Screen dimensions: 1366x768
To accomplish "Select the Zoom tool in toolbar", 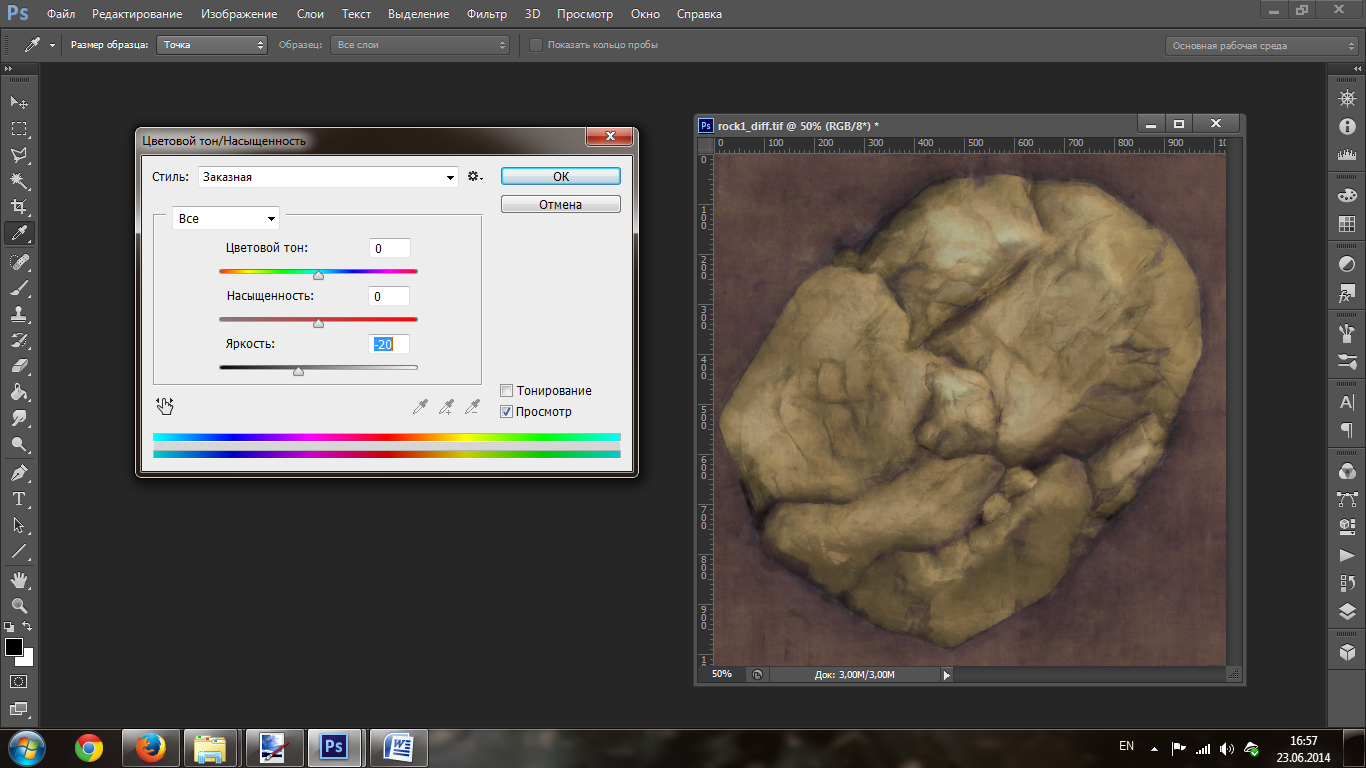I will tap(18, 606).
